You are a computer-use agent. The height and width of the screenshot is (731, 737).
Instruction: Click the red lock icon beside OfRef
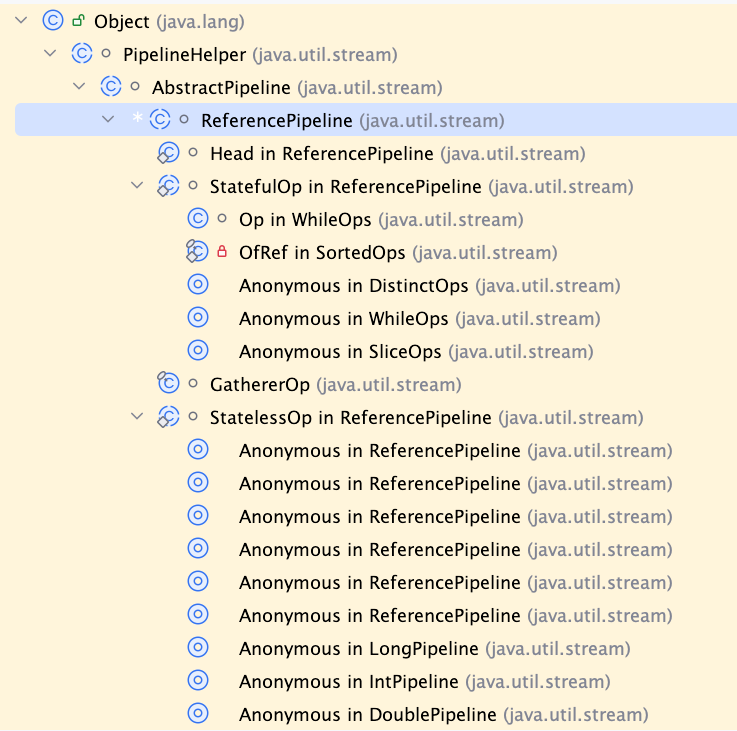coord(222,252)
